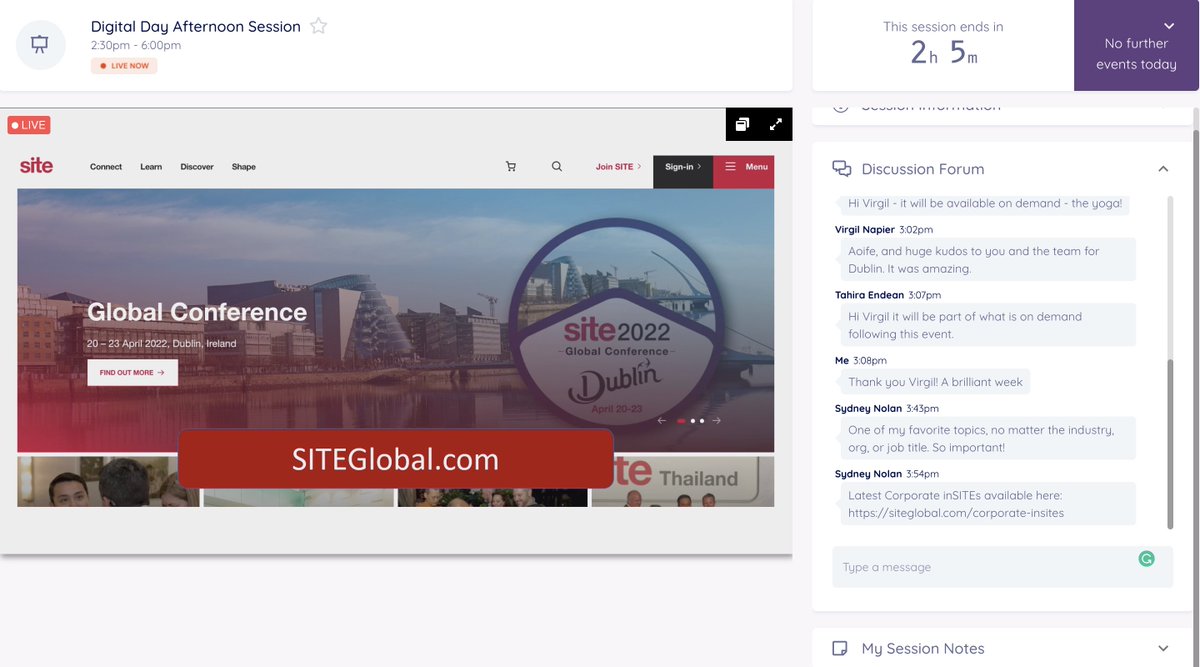This screenshot has height=667, width=1200.
Task: Click the '20 – 23 April 2022, Dublin, Ireland' text
Action: [x=162, y=343]
